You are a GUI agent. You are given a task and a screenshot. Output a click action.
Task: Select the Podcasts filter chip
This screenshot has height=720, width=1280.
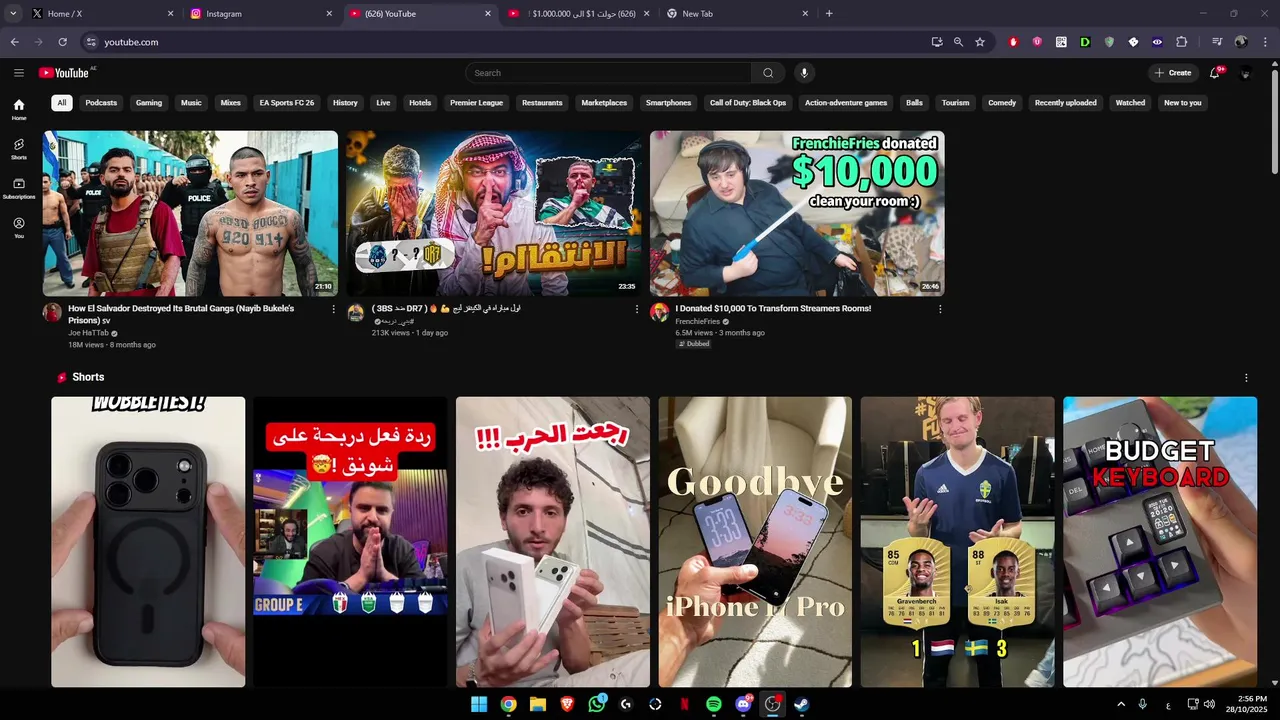coord(101,103)
